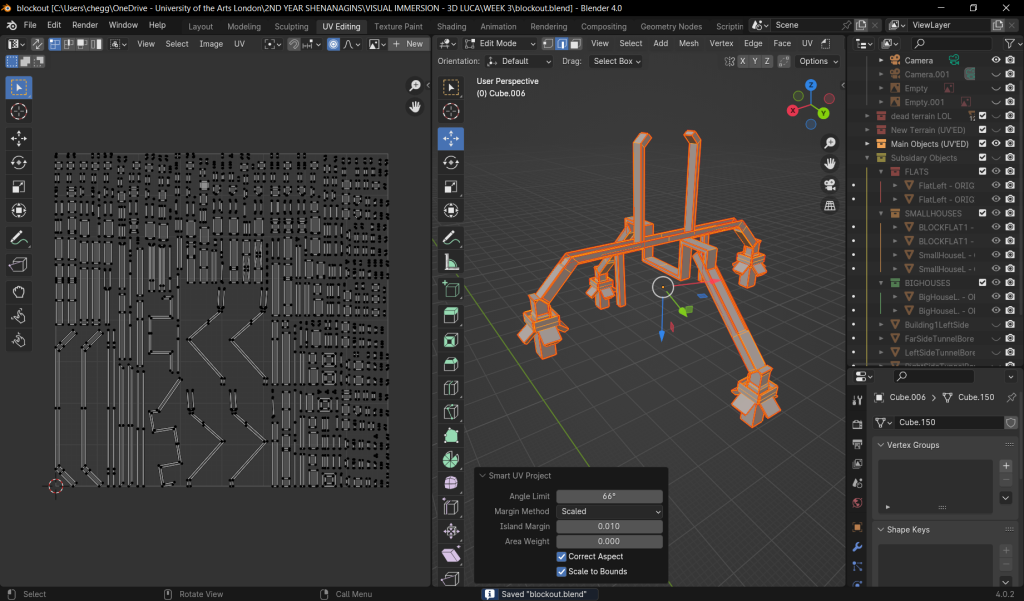
Task: Switch to the Texture Paint workspace tab
Action: [x=398, y=26]
